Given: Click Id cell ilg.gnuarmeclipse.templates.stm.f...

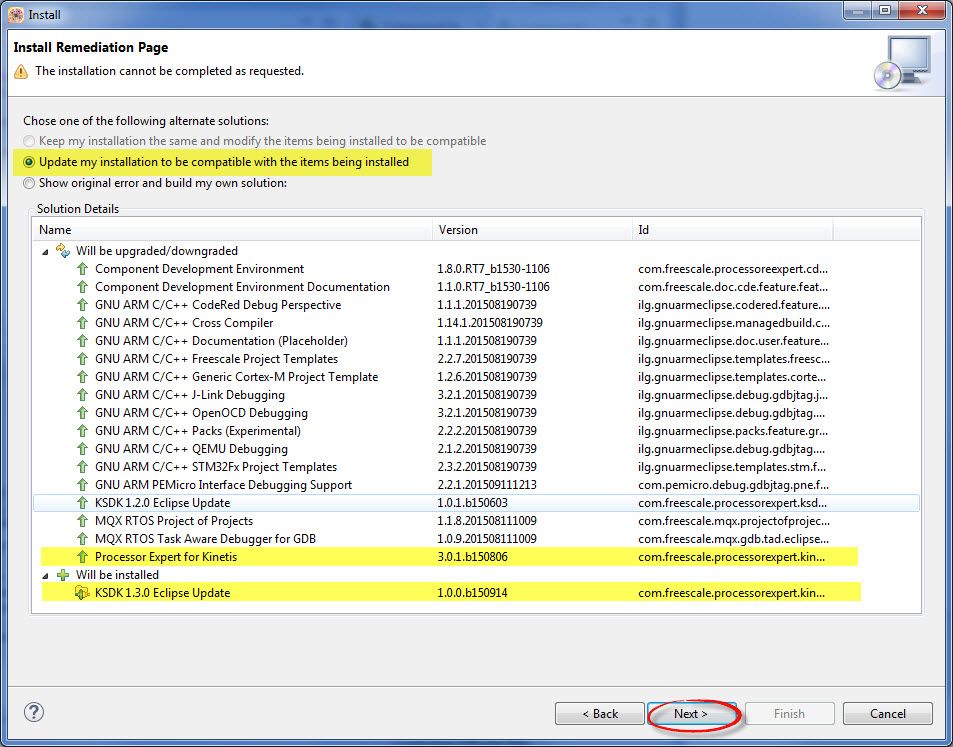Looking at the screenshot, I should click(732, 467).
